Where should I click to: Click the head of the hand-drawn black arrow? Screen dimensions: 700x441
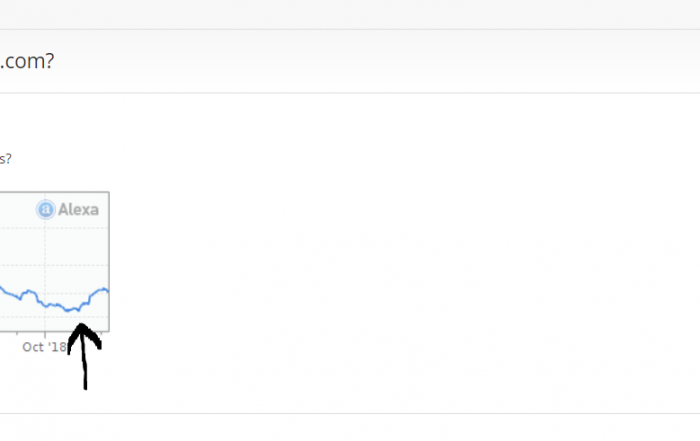[x=83, y=337]
